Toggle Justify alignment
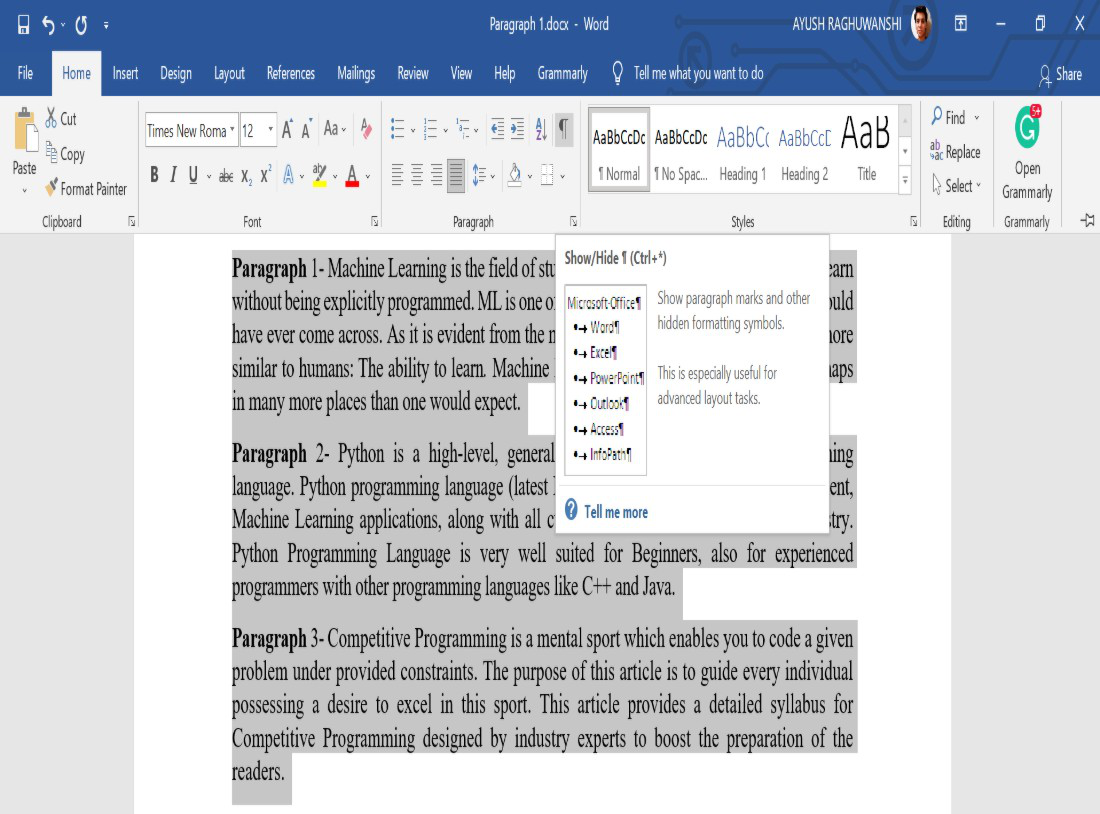The width and height of the screenshot is (1100, 814). tap(456, 175)
